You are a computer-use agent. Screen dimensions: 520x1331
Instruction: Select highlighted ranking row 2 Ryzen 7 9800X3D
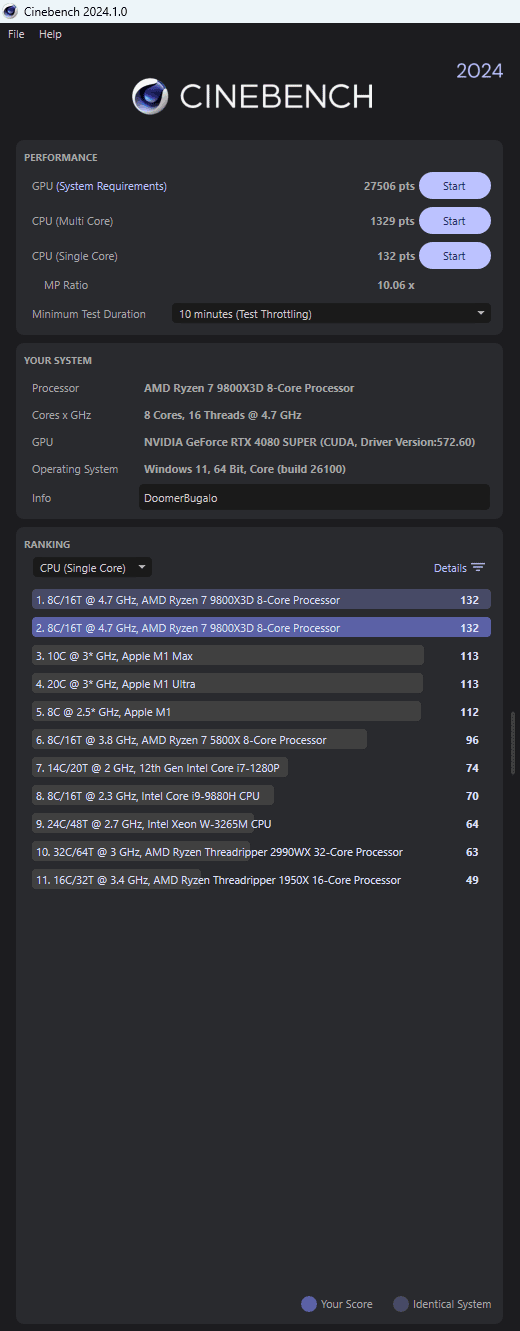coord(261,628)
